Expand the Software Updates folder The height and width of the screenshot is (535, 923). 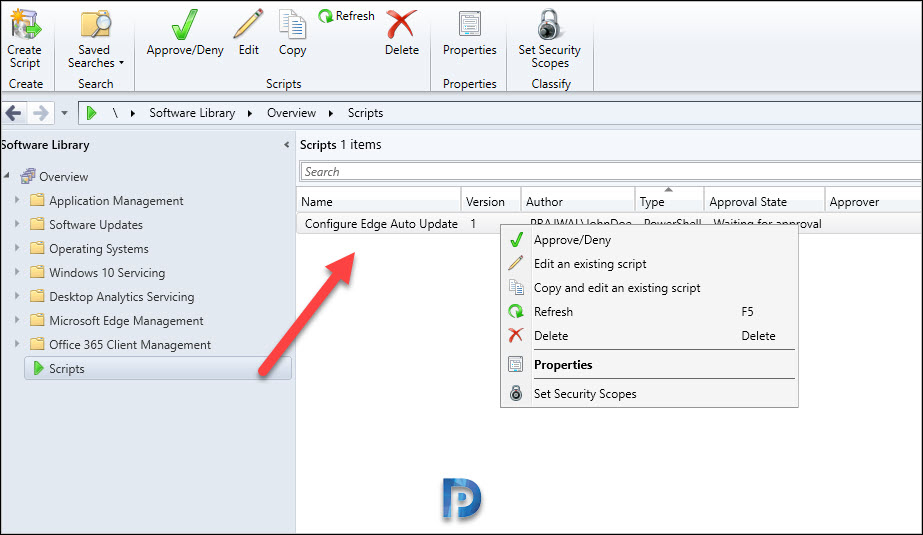[17, 224]
